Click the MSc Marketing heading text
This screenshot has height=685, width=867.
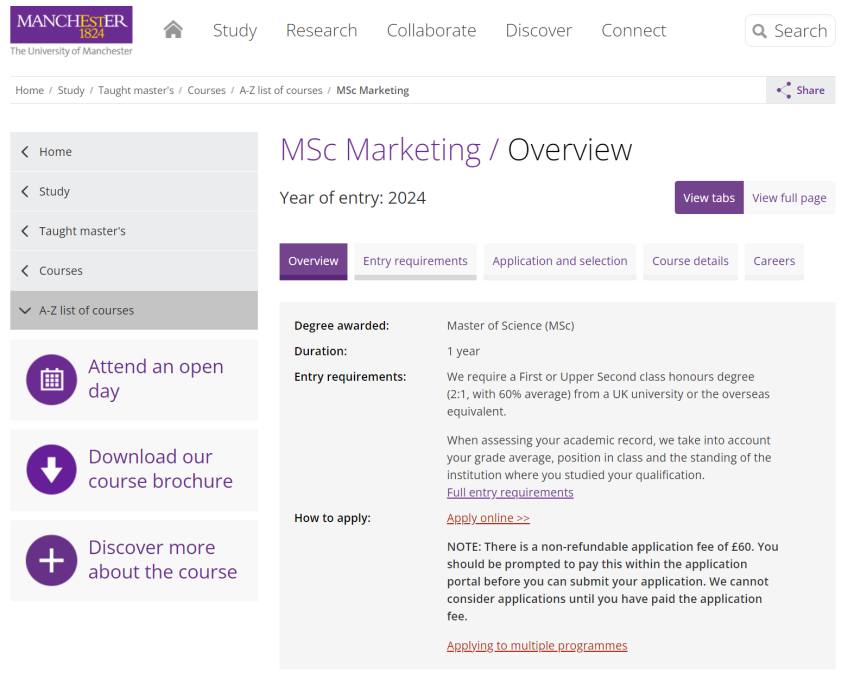380,150
